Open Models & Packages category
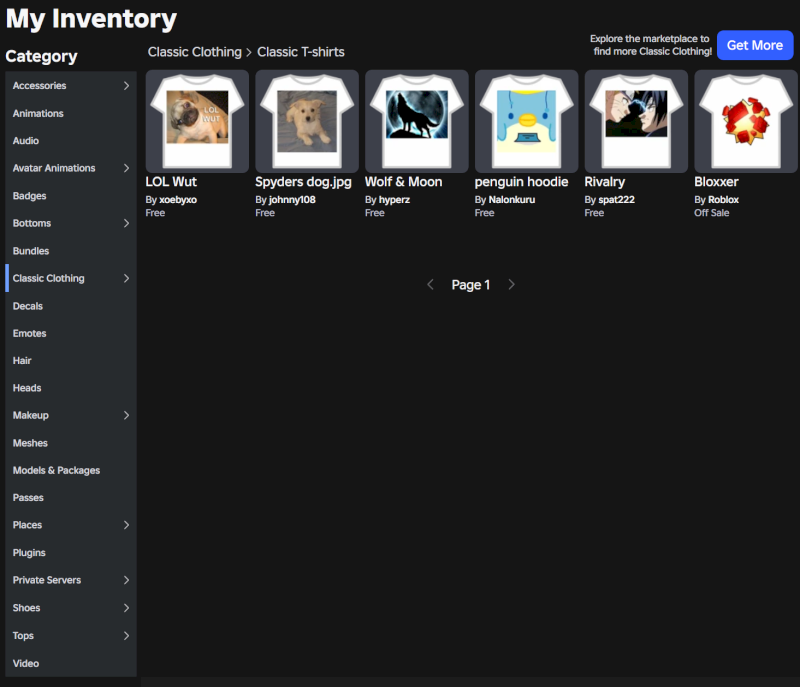The height and width of the screenshot is (687, 800). click(x=56, y=471)
